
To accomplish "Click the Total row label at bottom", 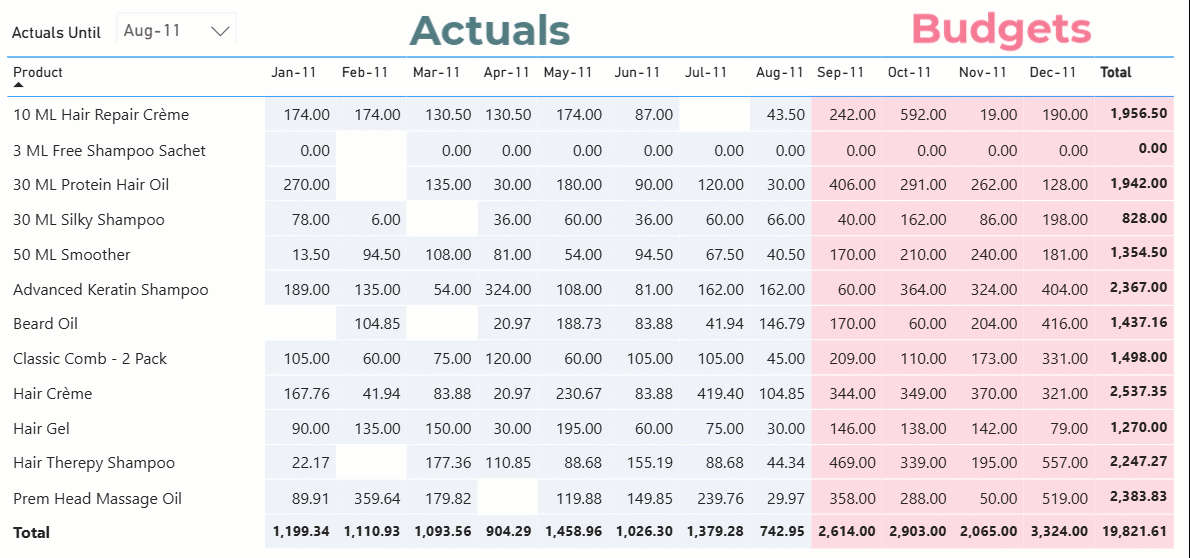I will tap(31, 533).
